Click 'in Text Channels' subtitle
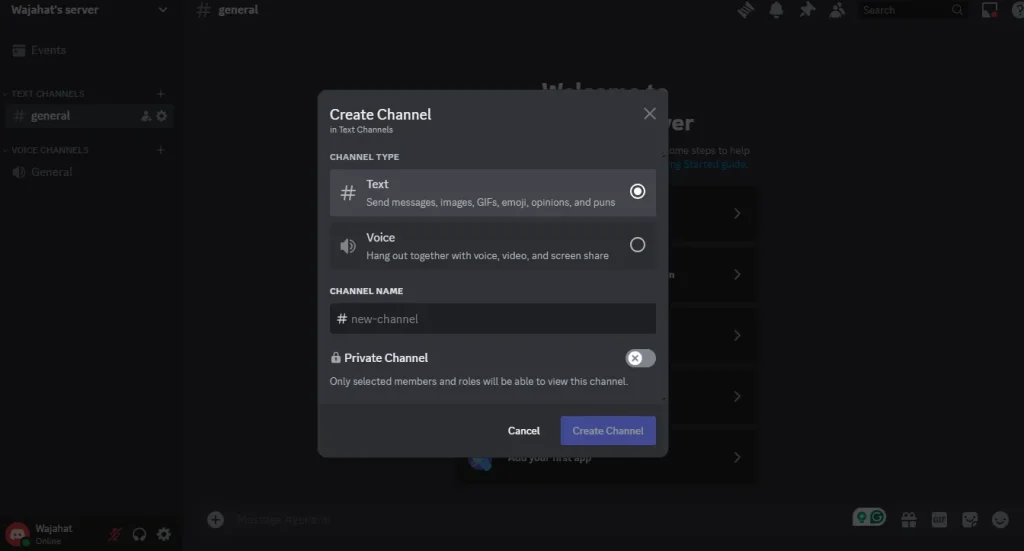The height and width of the screenshot is (551, 1024). (x=361, y=130)
